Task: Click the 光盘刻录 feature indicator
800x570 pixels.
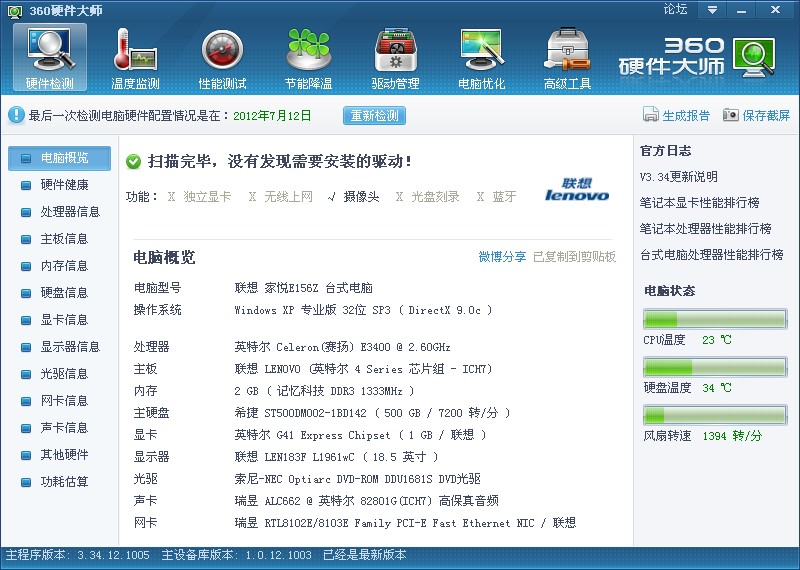Action: click(428, 196)
